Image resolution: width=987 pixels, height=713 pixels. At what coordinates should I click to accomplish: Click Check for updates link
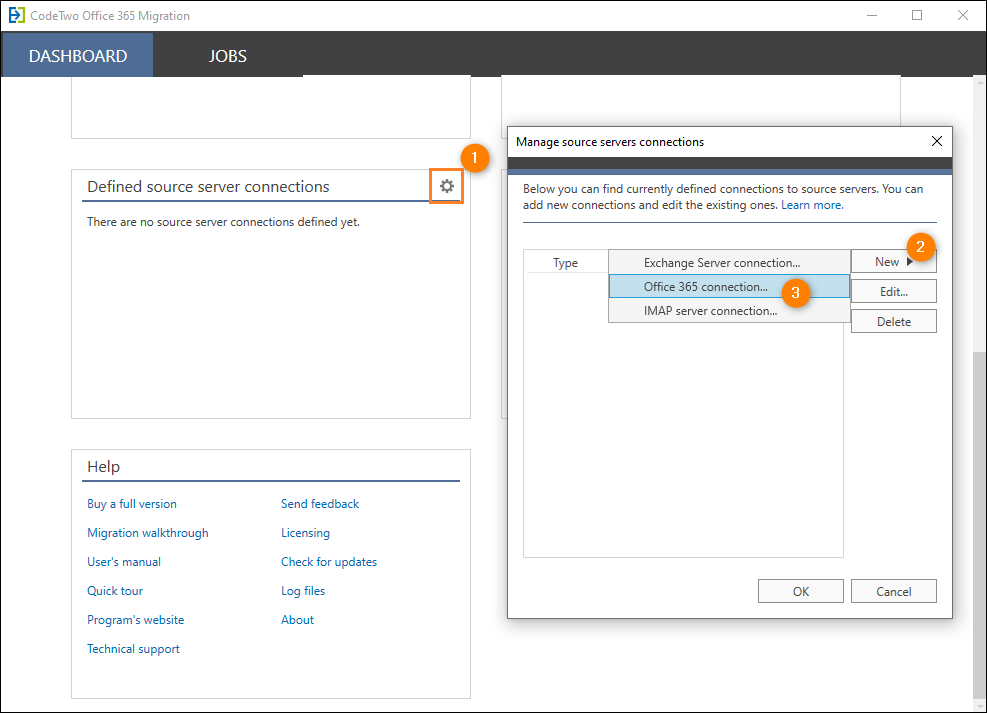click(329, 561)
